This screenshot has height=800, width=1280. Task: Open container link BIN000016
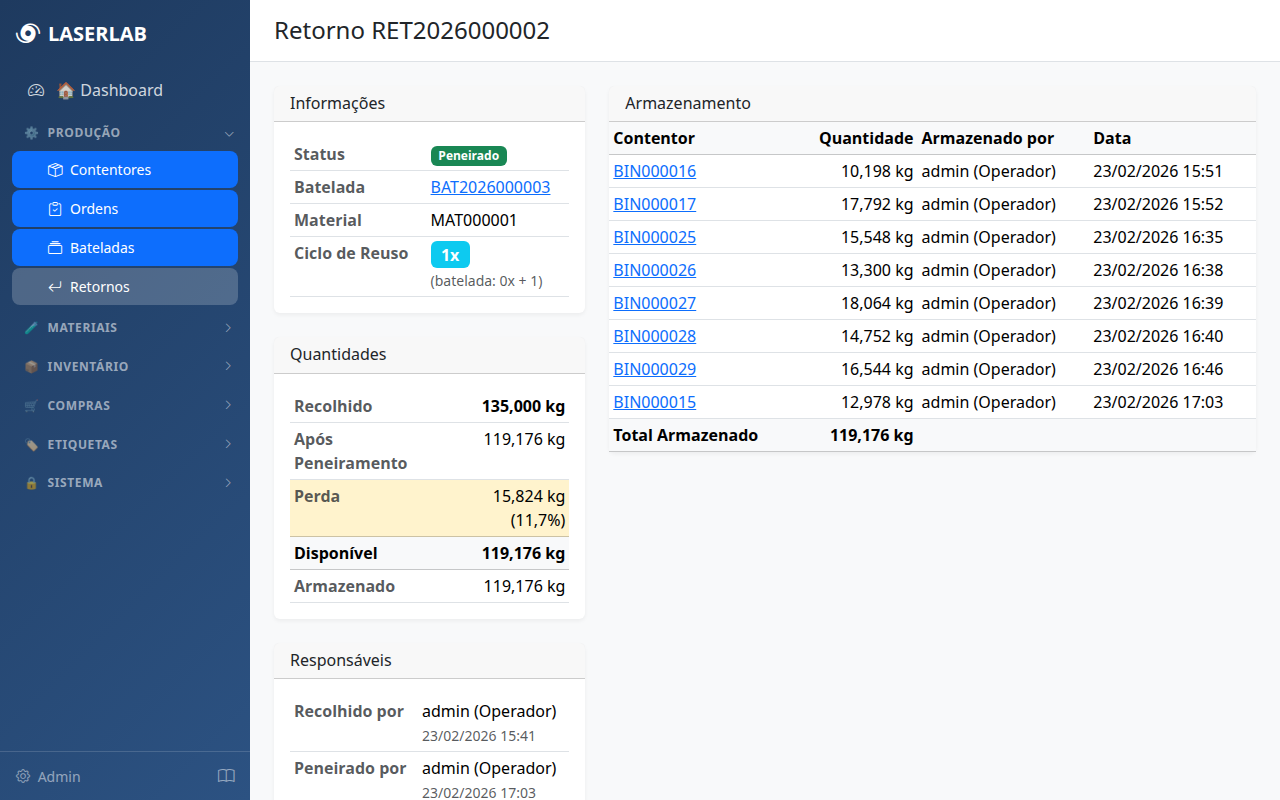(654, 171)
